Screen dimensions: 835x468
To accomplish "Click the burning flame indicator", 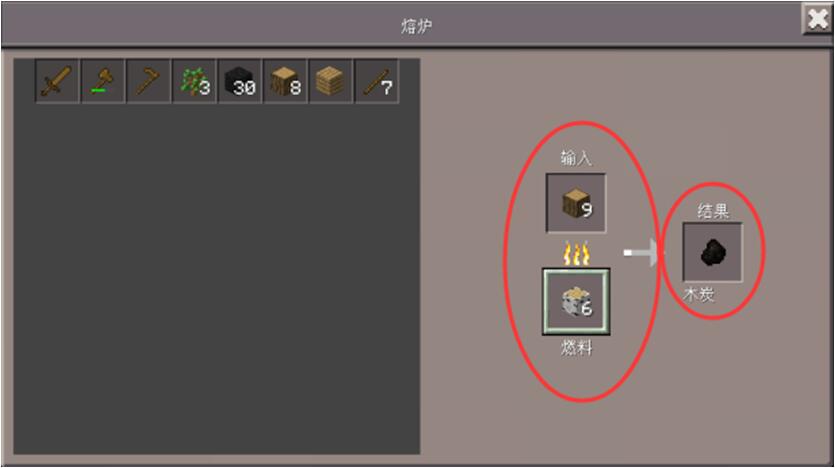I will [576, 253].
